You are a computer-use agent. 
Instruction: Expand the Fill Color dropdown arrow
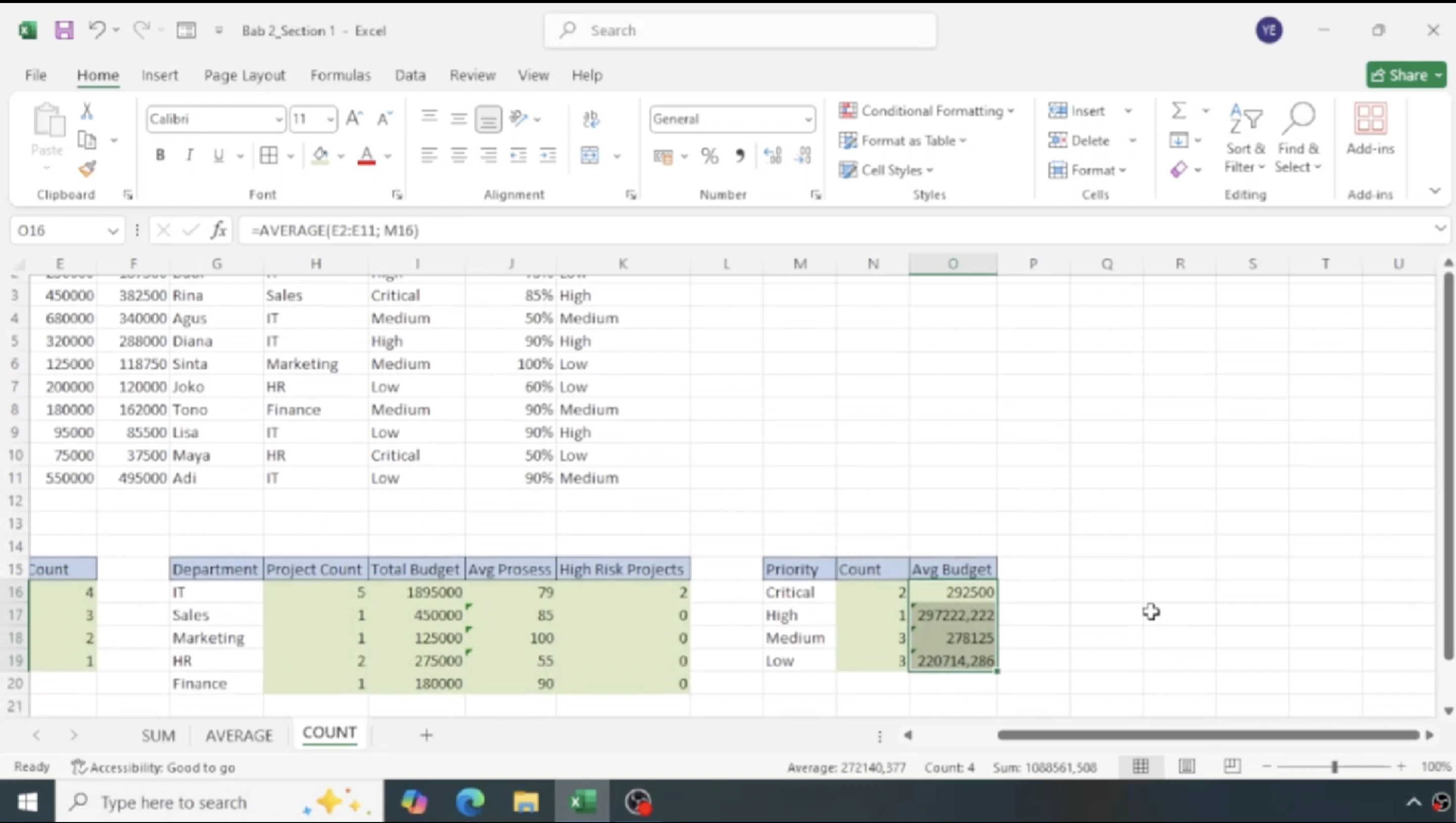[x=340, y=157]
